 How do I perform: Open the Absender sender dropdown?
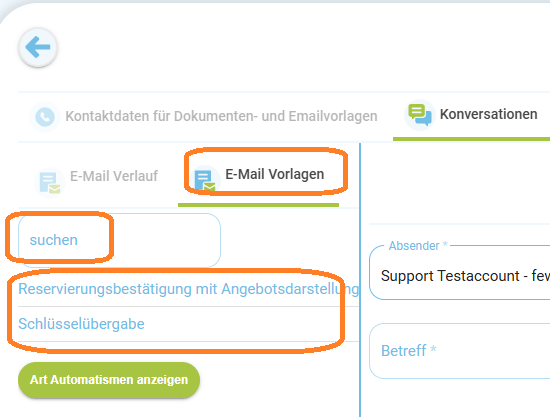[460, 273]
